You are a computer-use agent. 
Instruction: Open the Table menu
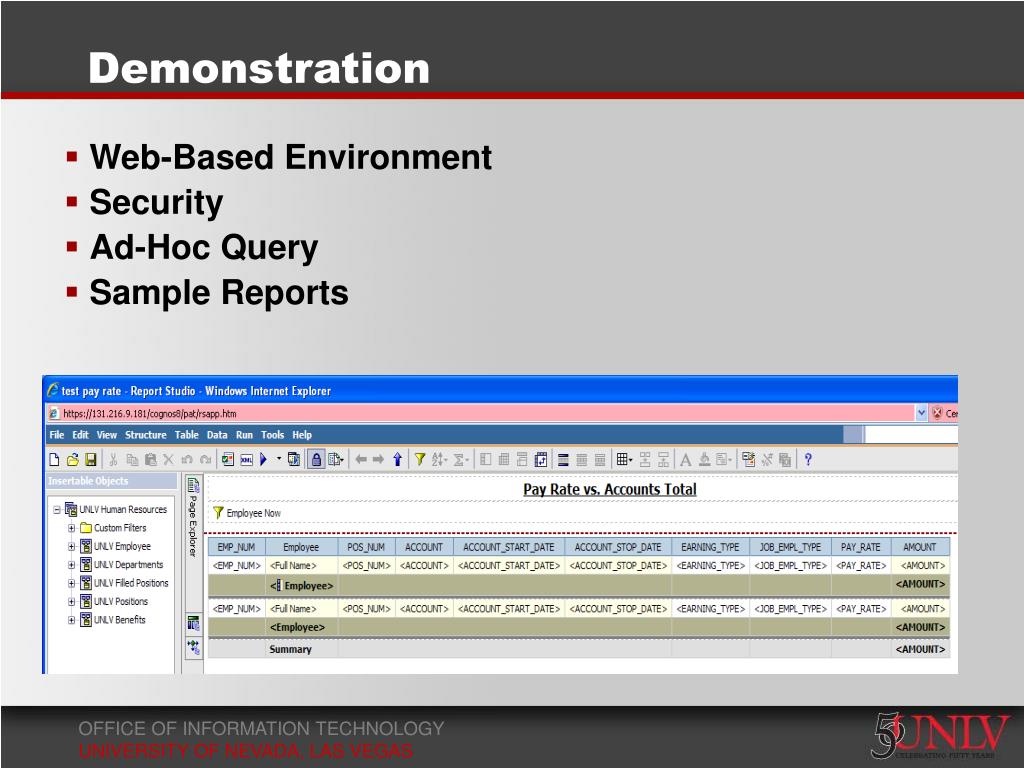coord(186,435)
